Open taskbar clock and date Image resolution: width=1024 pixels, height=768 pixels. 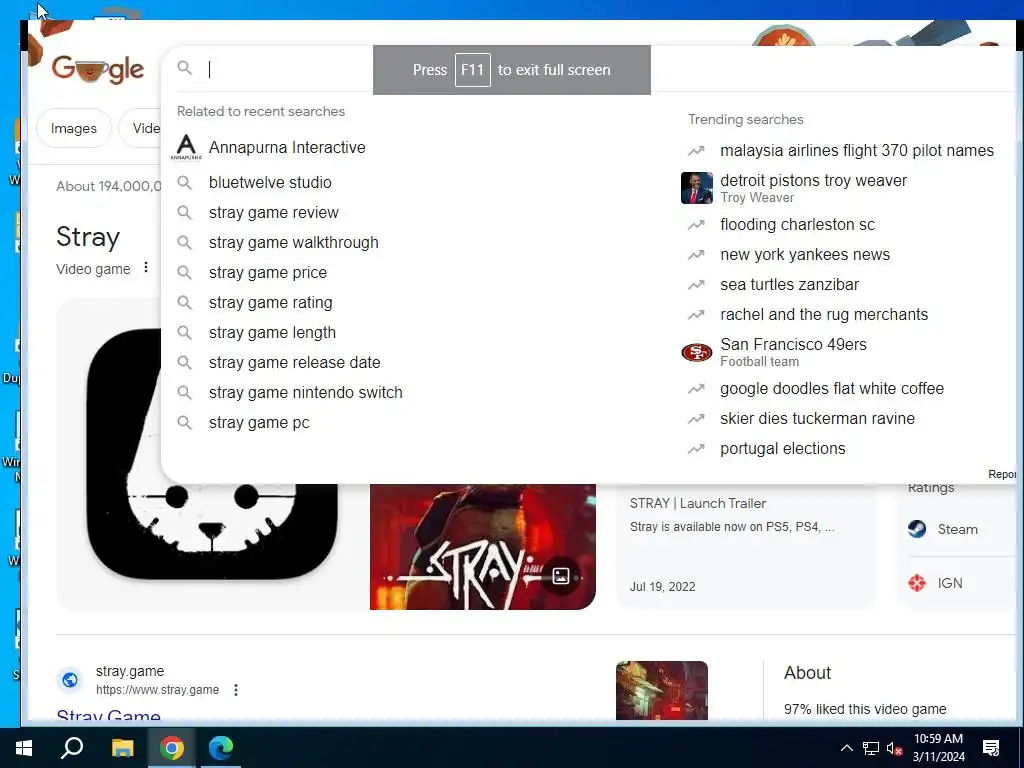point(938,748)
